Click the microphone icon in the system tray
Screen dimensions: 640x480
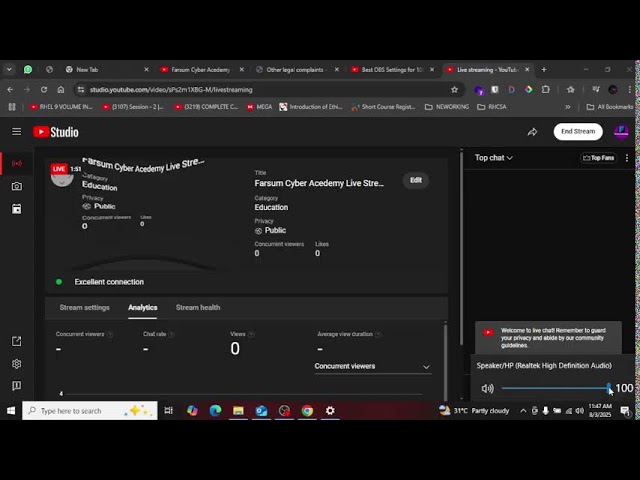coord(545,411)
